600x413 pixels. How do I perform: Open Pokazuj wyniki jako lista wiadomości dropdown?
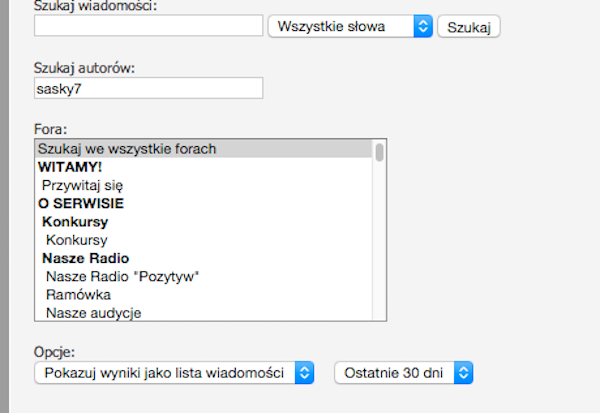pyautogui.click(x=174, y=372)
